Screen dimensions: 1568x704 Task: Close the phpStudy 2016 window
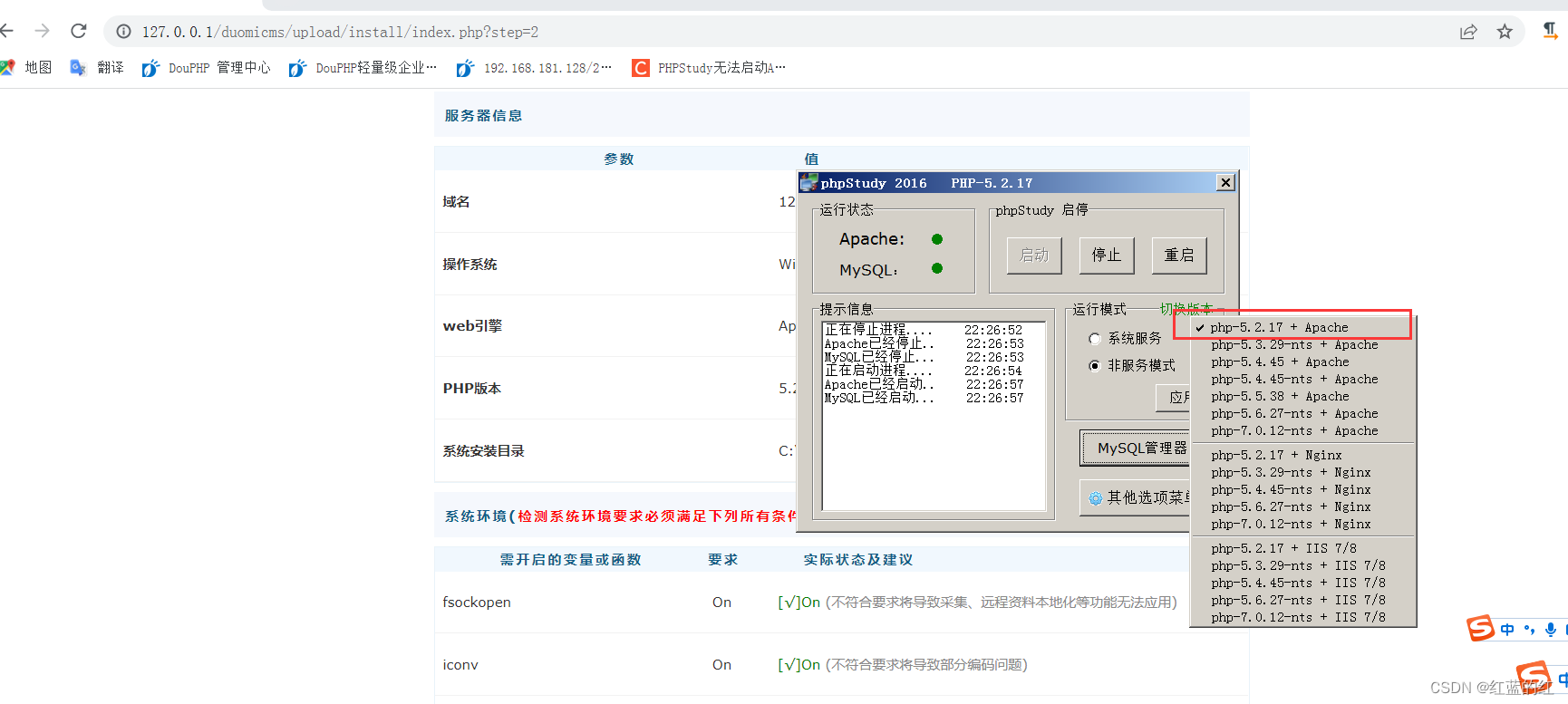pos(1225,183)
